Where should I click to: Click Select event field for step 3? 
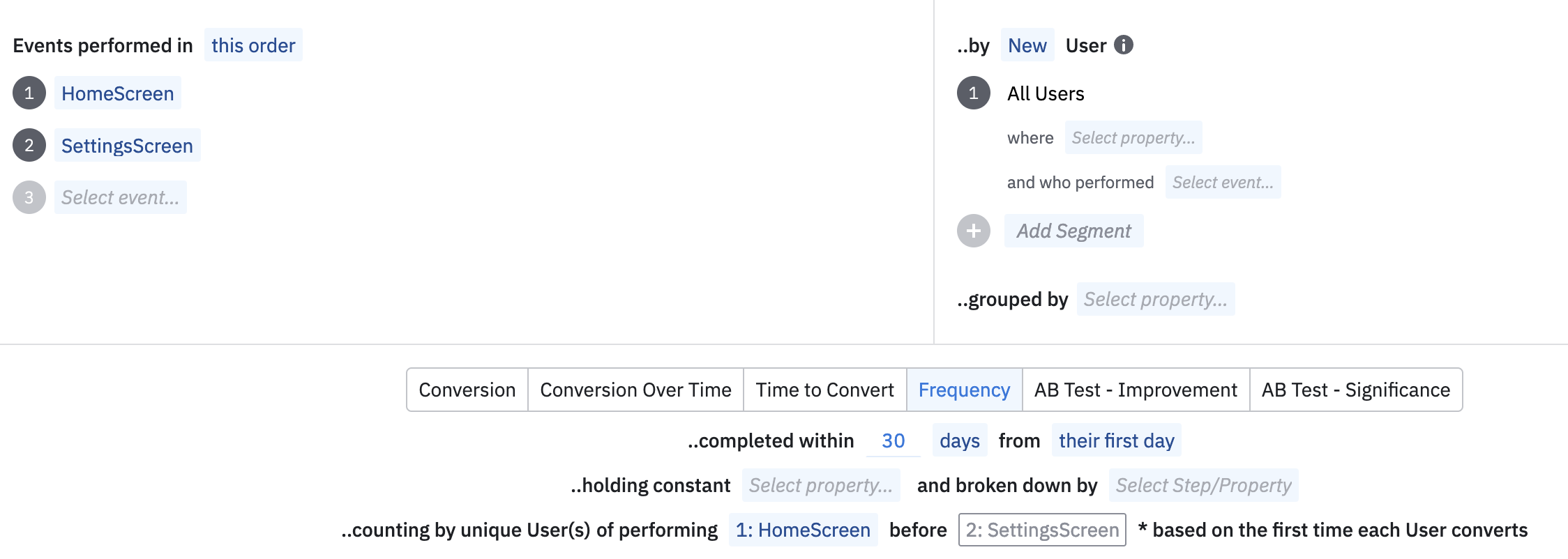click(120, 197)
